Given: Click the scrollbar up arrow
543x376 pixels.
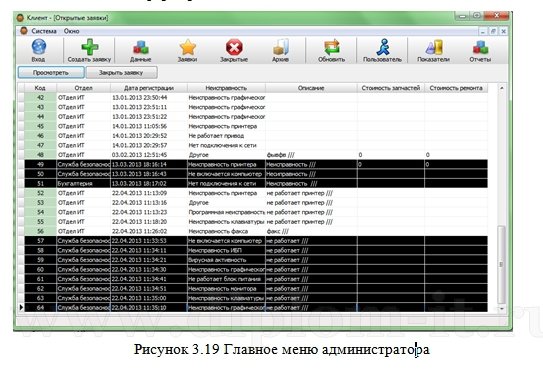Looking at the screenshot, I should click(501, 88).
